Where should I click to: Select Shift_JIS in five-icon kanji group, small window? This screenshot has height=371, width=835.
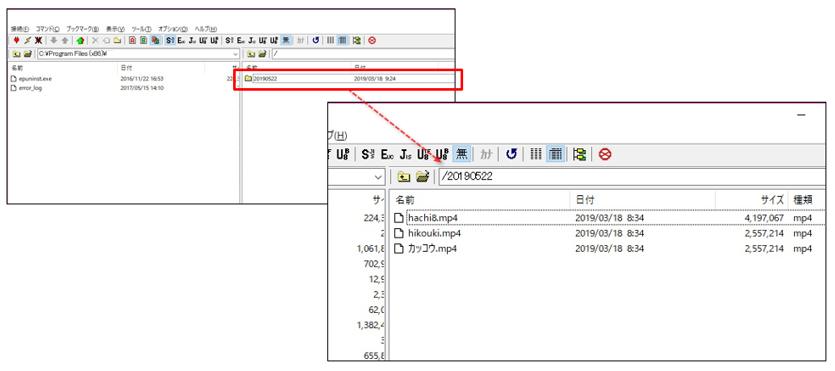pyautogui.click(x=170, y=40)
